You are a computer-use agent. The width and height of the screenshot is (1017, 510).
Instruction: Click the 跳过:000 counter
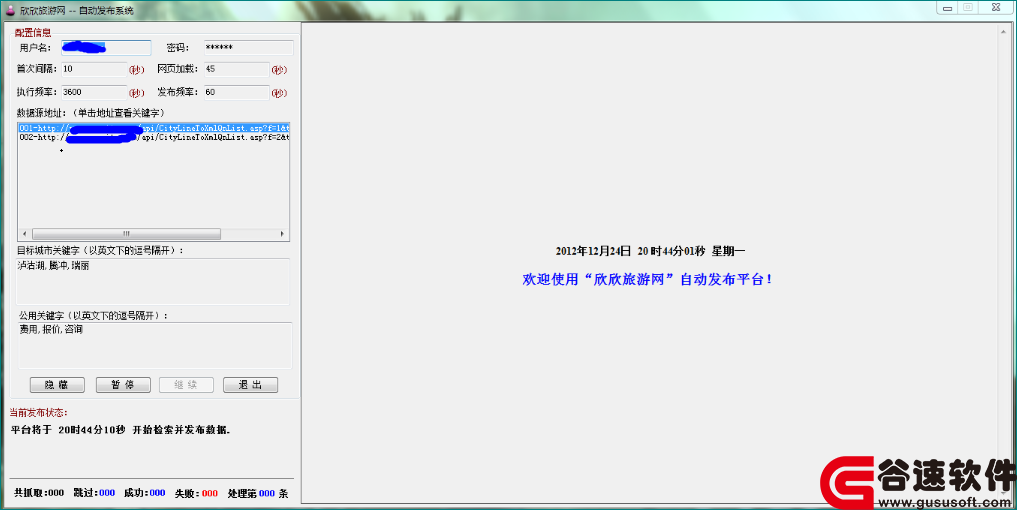pos(94,493)
